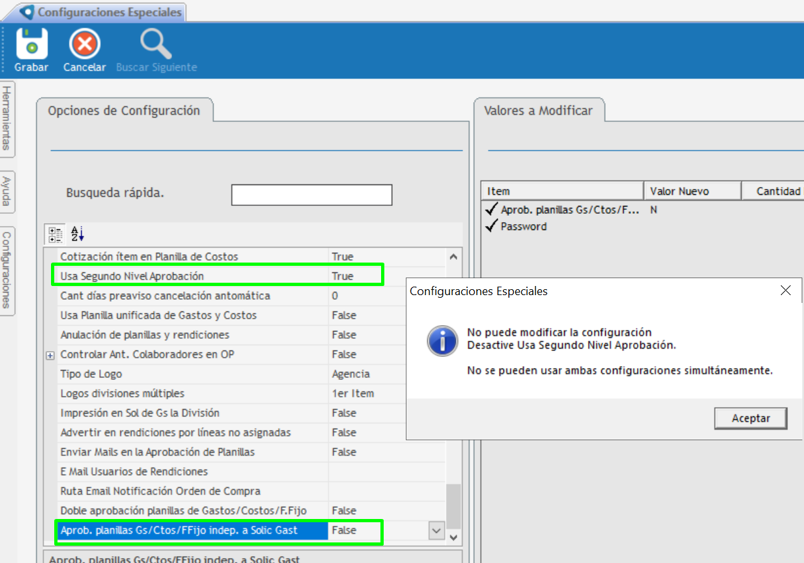Click the Cantidad column header

(773, 191)
